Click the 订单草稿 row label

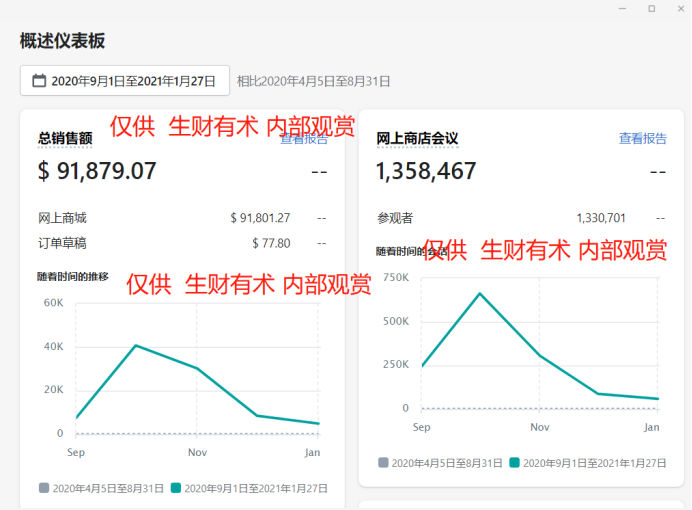[x=62, y=243]
